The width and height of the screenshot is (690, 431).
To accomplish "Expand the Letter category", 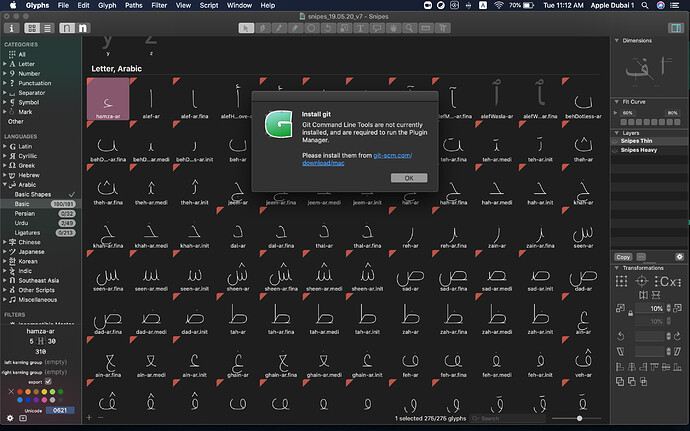I will (5, 64).
